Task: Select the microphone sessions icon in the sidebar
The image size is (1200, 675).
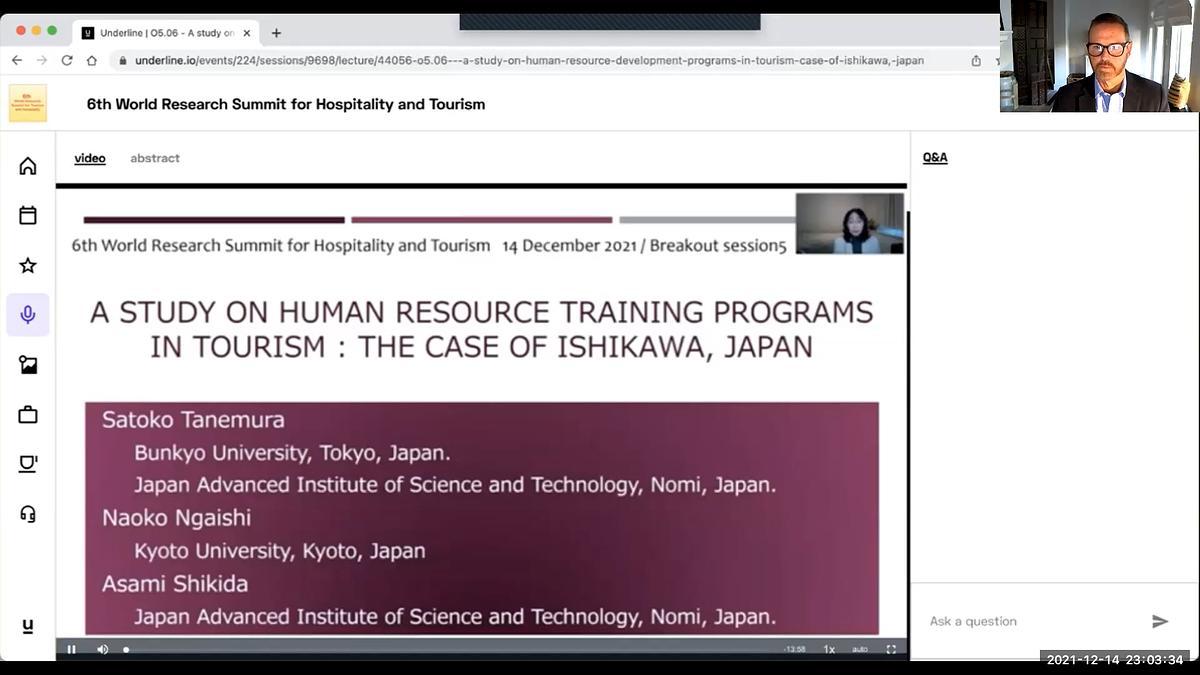Action: pyautogui.click(x=28, y=315)
